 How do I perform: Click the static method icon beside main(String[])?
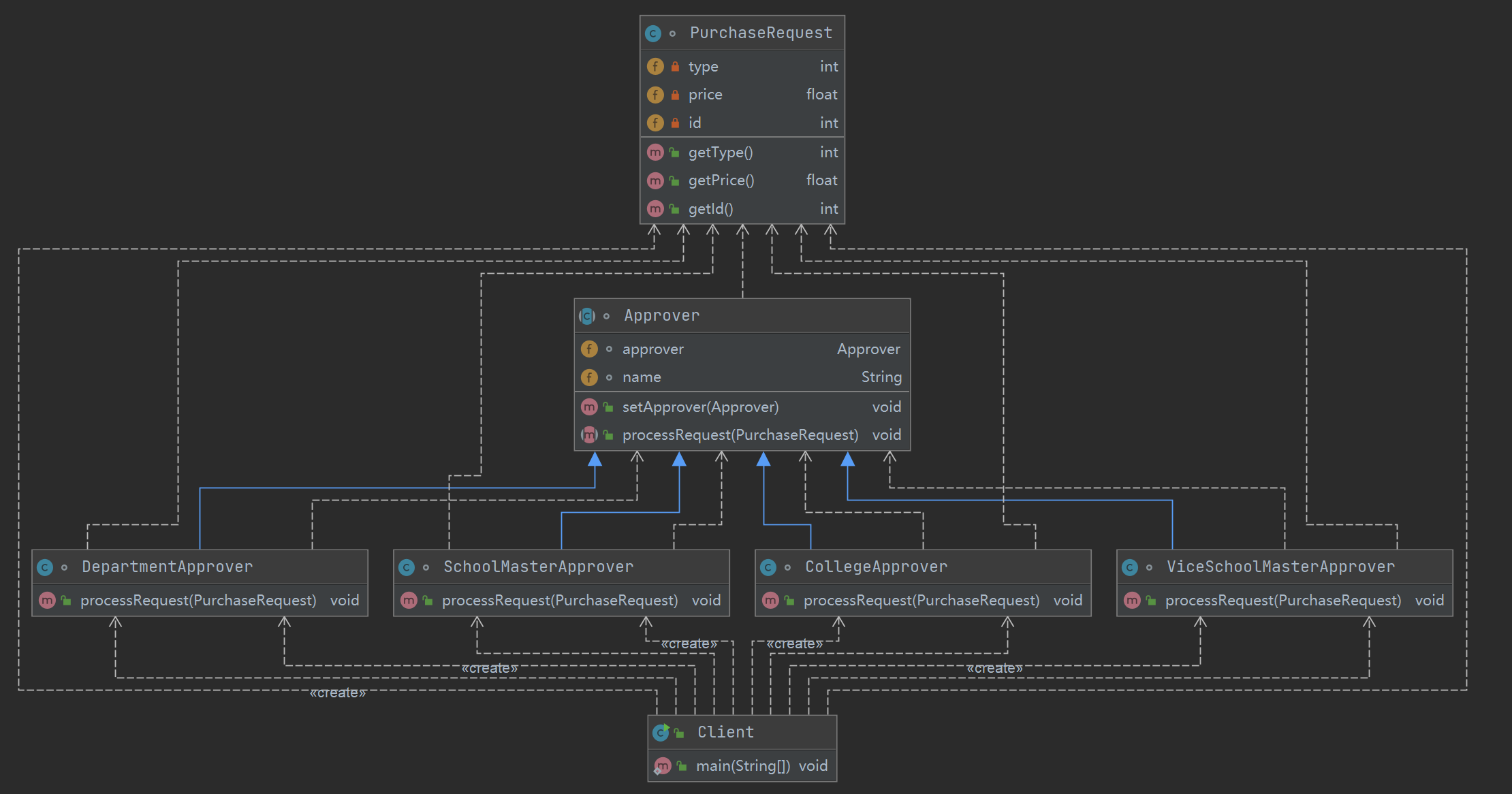coord(662,766)
